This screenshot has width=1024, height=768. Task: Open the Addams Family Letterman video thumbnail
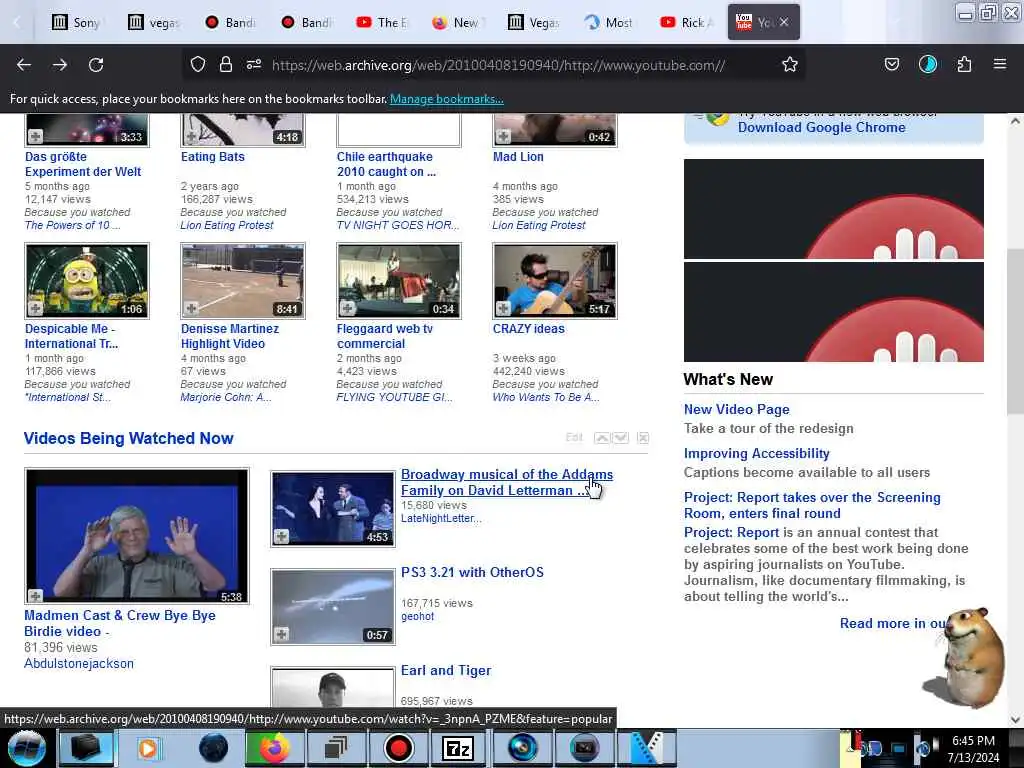click(x=333, y=509)
